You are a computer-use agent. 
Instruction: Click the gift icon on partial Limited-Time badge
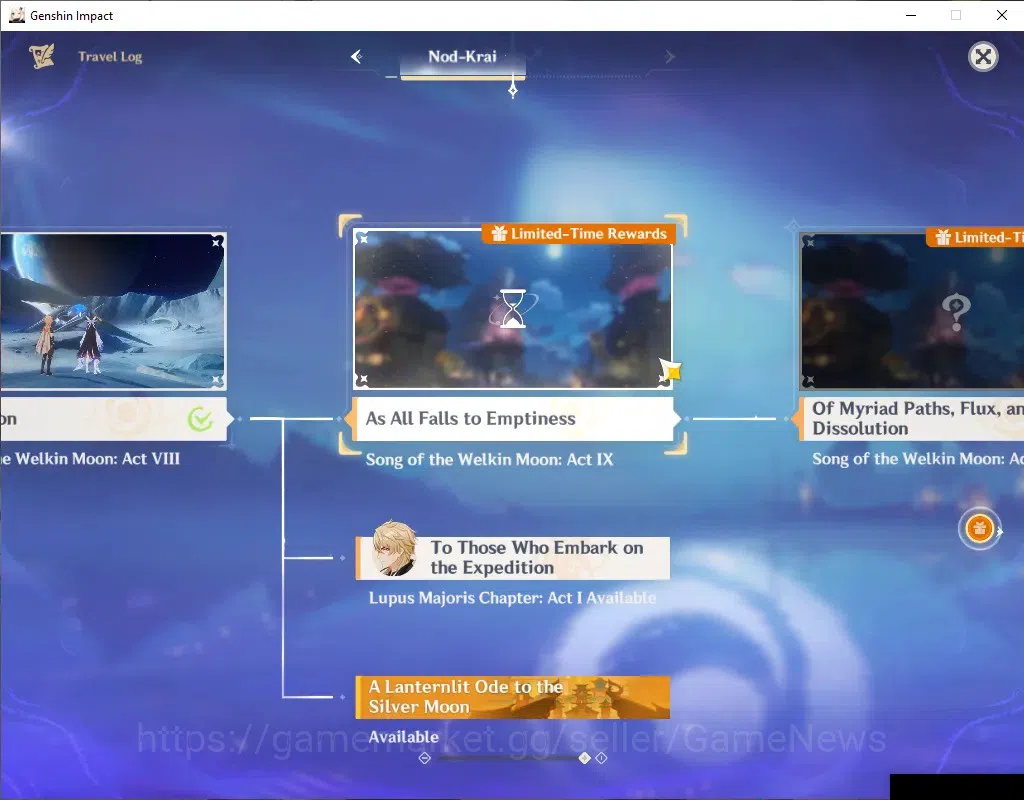(942, 237)
